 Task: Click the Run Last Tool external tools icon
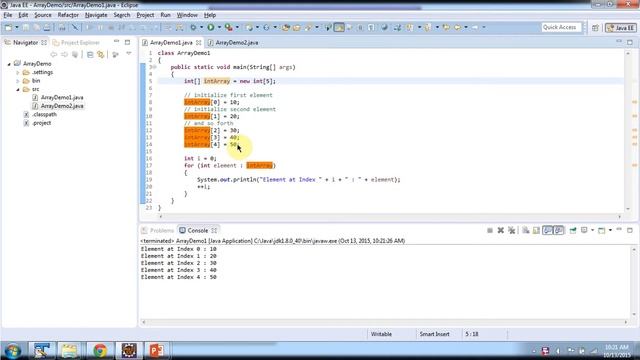(x=229, y=27)
